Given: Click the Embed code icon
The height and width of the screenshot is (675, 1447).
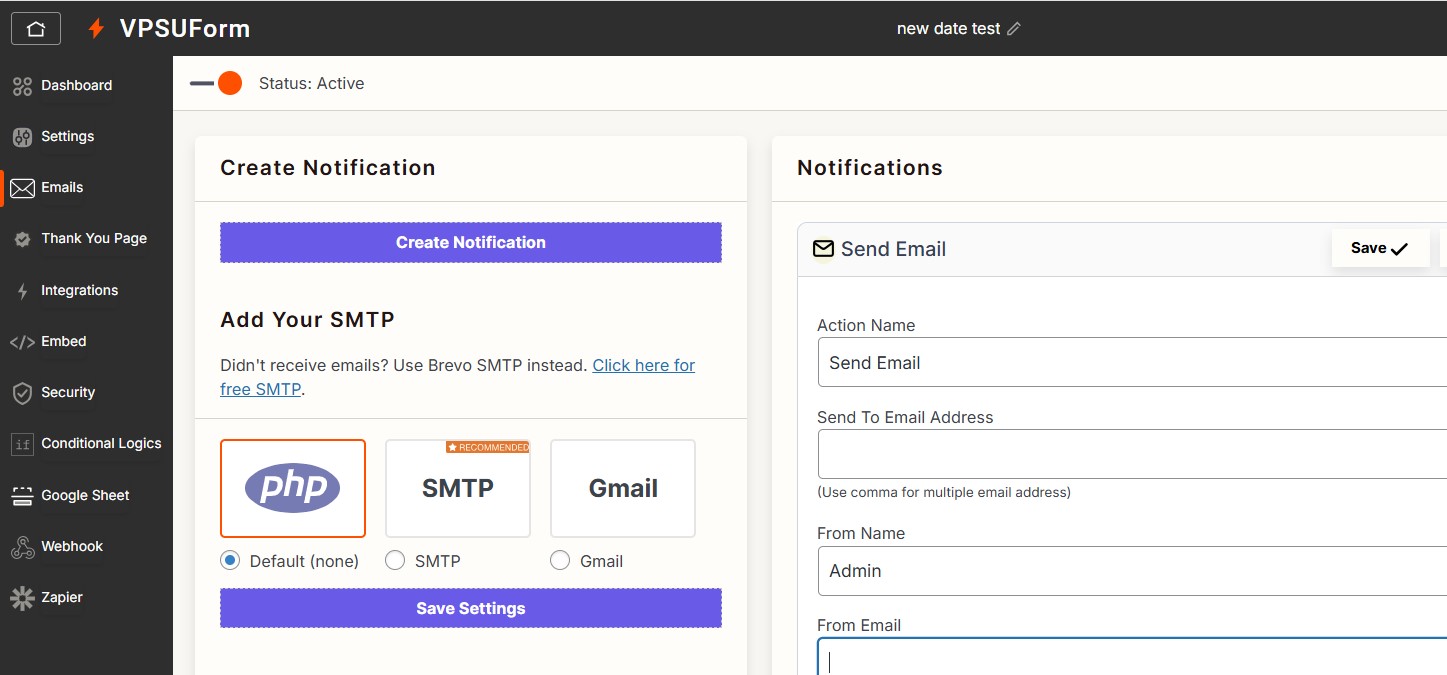Looking at the screenshot, I should pos(22,342).
